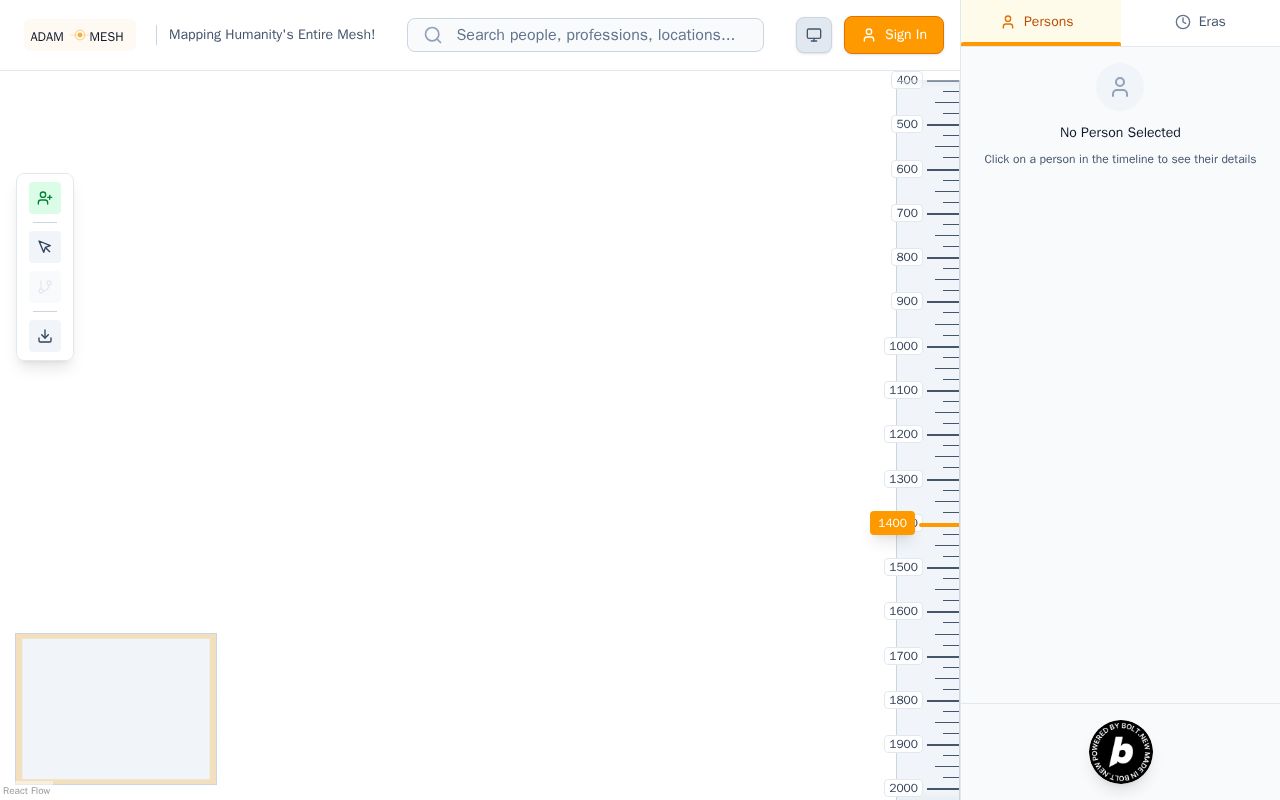
Task: Click the ADAM MESH logo
Action: [80, 36]
